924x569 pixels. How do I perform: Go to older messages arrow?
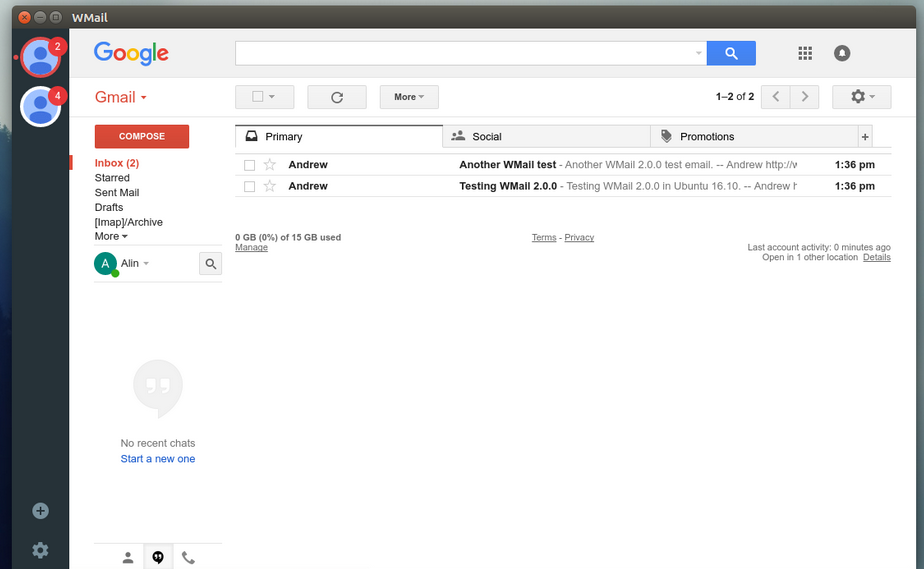point(804,97)
